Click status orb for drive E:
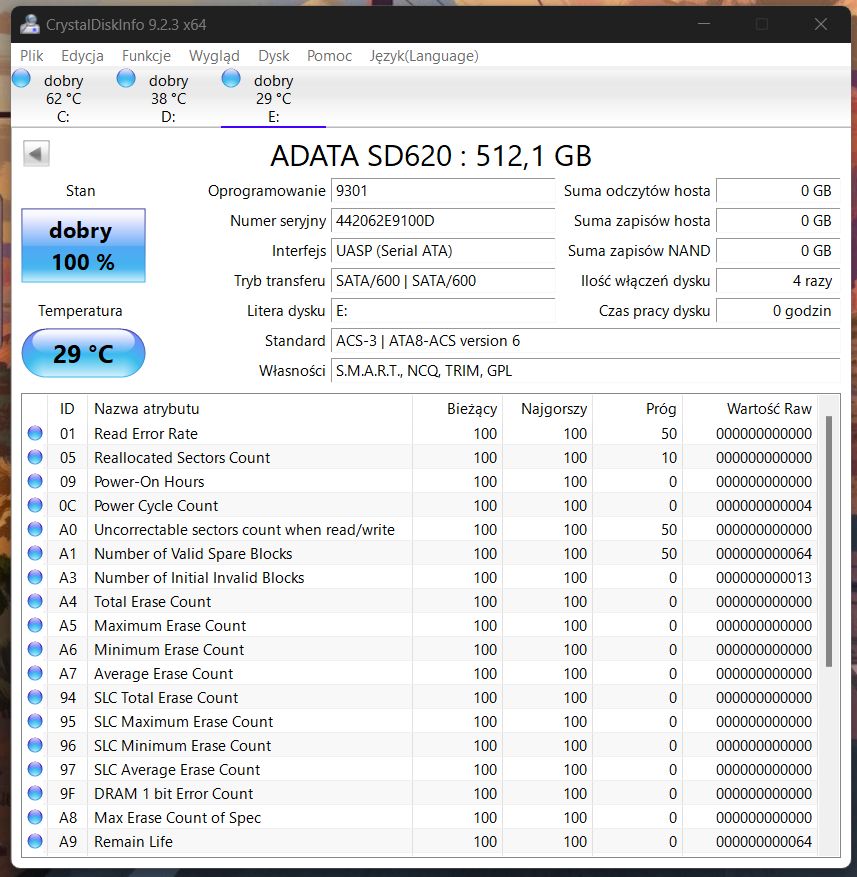 coord(231,78)
